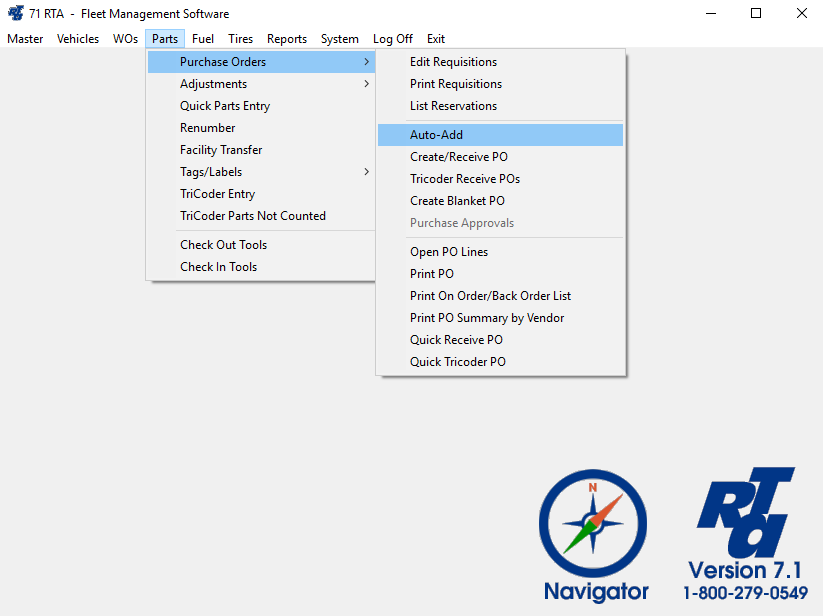Image resolution: width=823 pixels, height=616 pixels.
Task: Click Print PO Summary by Vendor
Action: click(x=487, y=318)
